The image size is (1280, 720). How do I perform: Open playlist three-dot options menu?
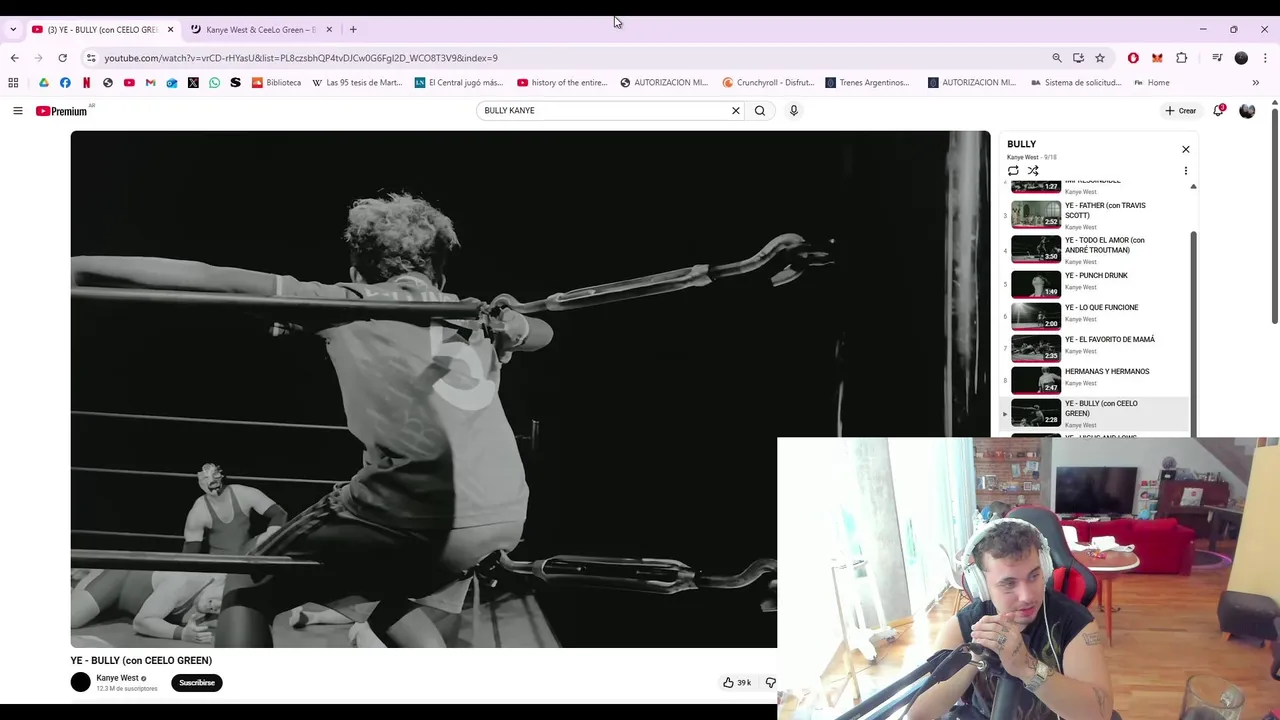(x=1186, y=171)
